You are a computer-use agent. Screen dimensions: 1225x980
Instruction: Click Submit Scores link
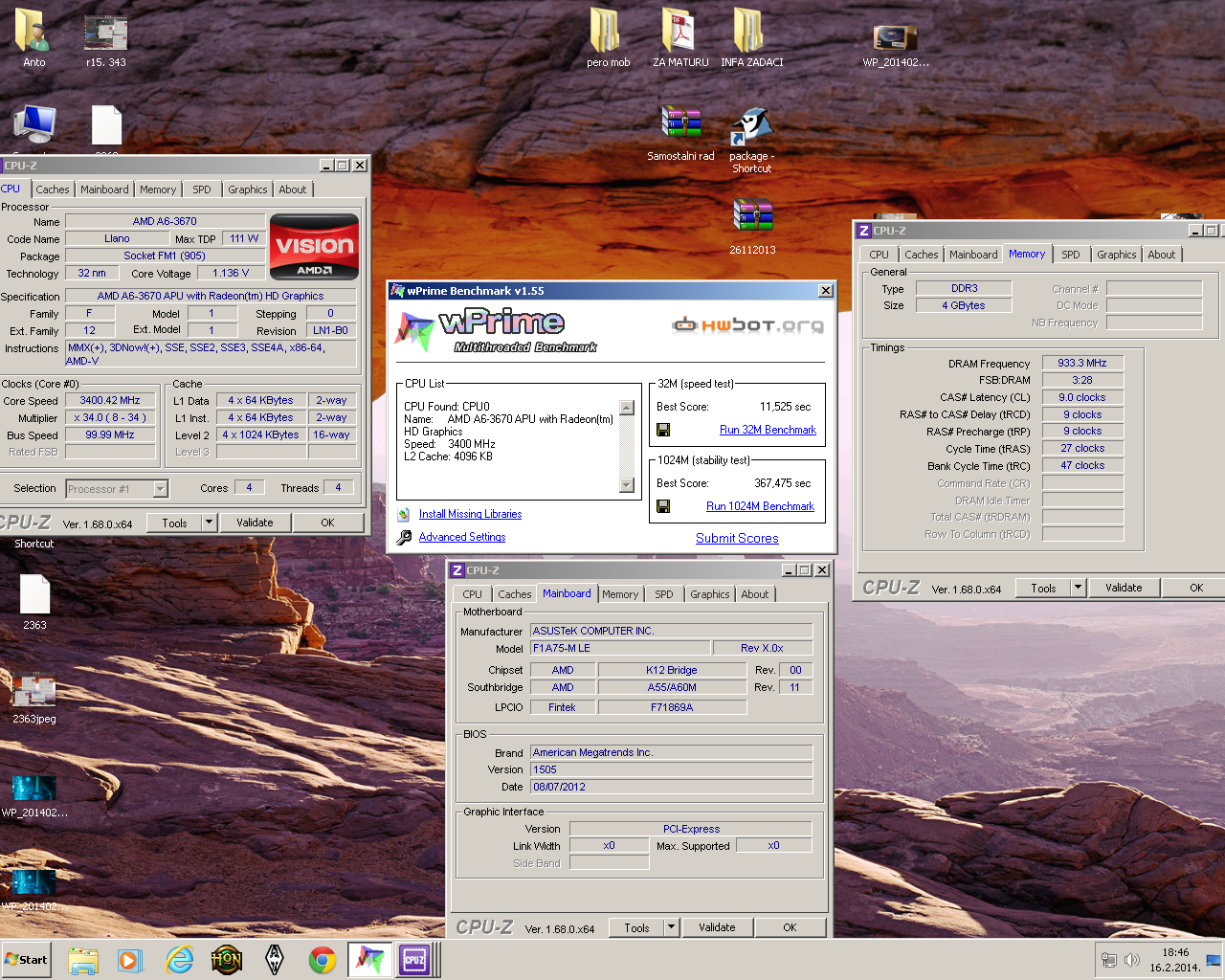pos(737,538)
